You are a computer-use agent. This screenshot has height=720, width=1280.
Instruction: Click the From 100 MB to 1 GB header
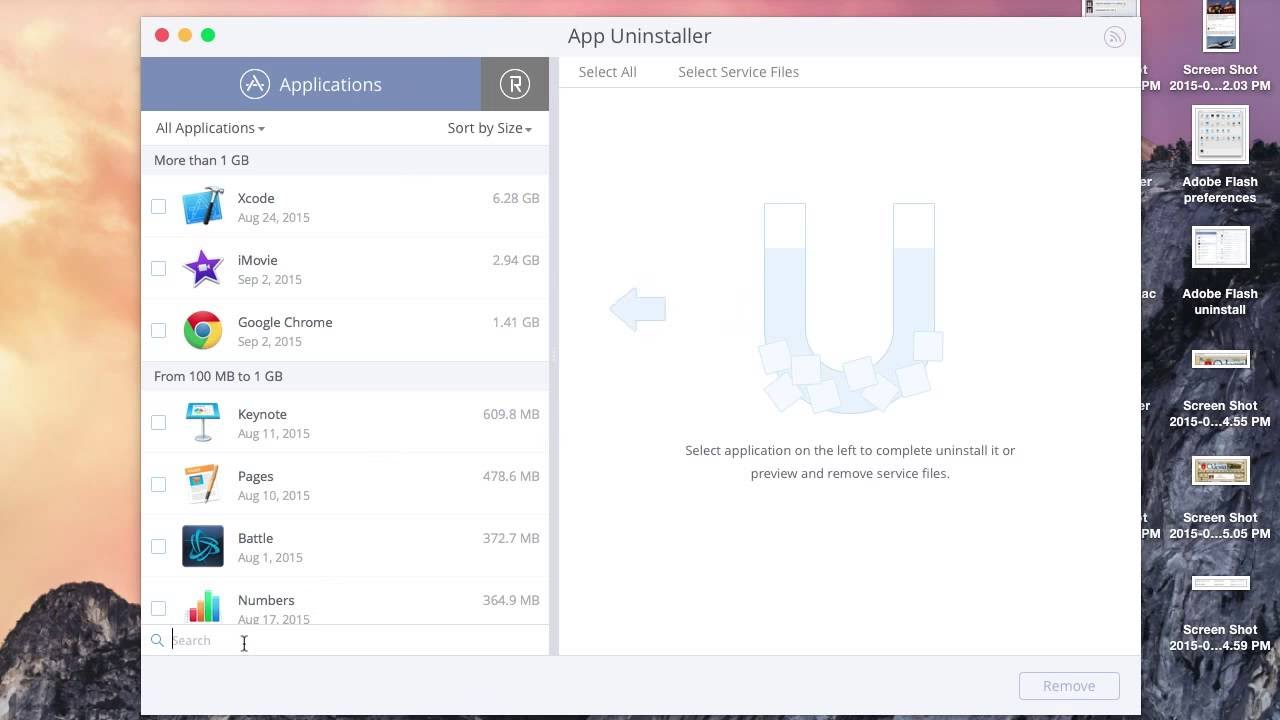point(345,376)
